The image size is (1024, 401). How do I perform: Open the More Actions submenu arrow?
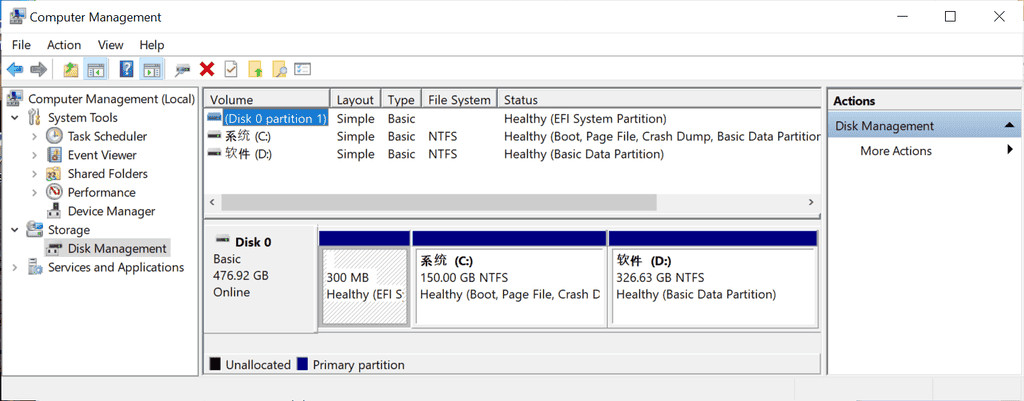tap(1011, 150)
